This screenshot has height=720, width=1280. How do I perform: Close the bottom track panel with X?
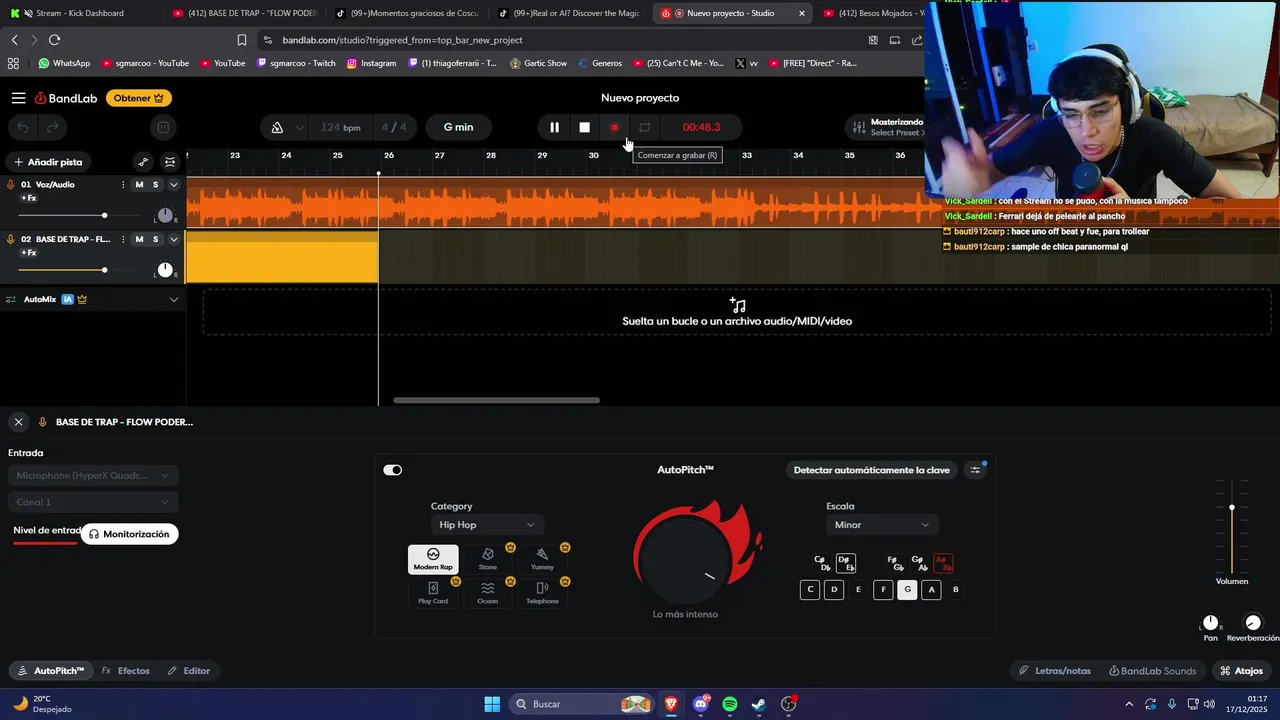18,422
